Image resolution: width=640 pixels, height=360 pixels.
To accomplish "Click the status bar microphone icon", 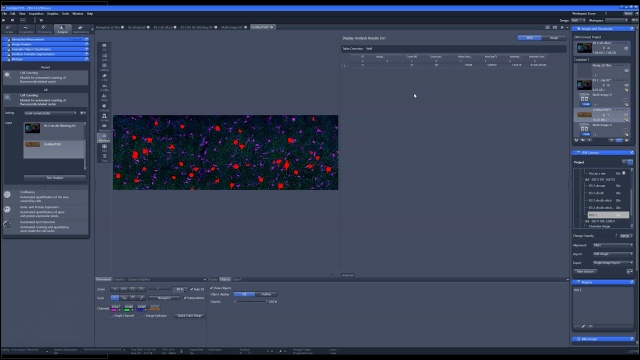I will coord(182,351).
